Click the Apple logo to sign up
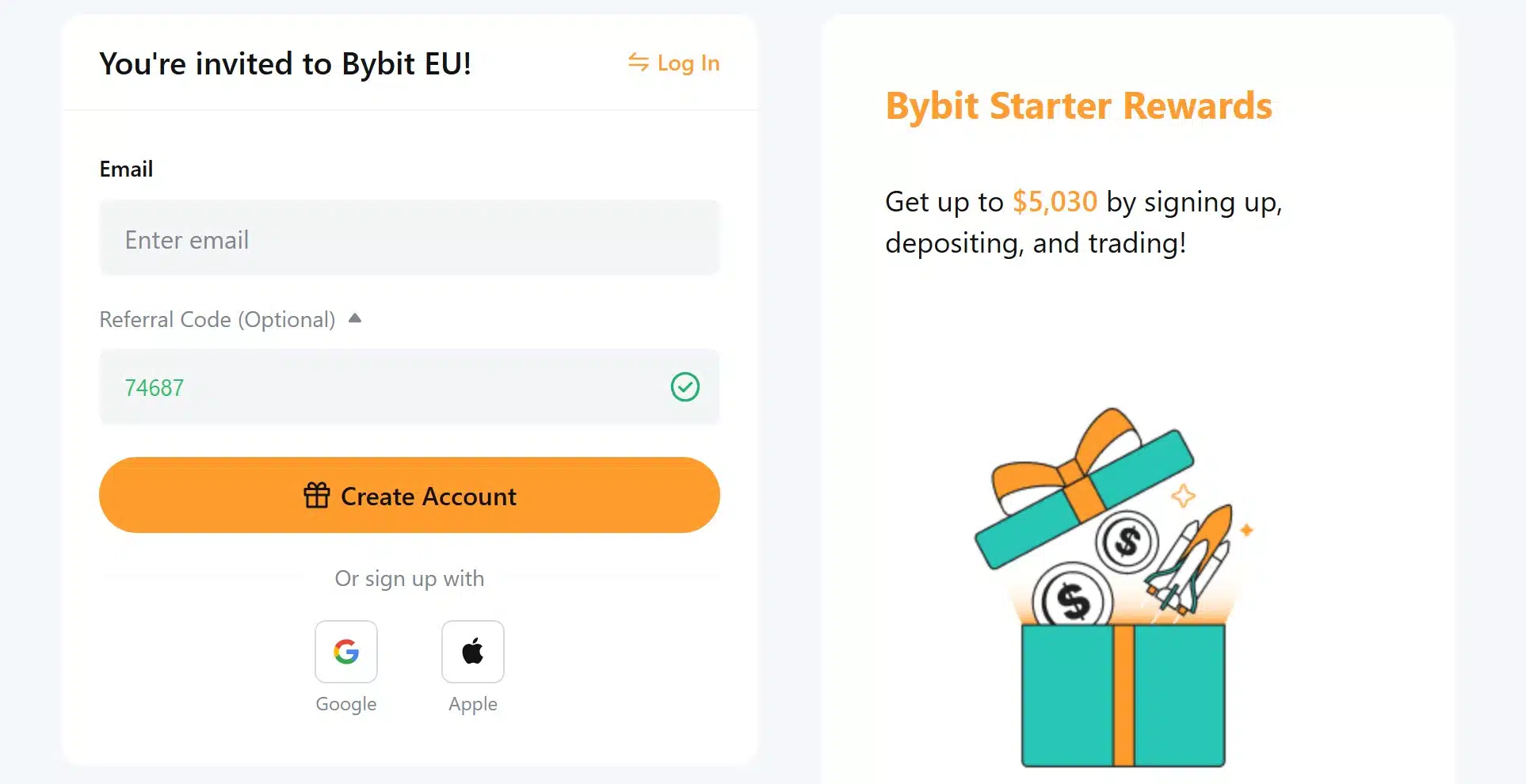Image resolution: width=1526 pixels, height=784 pixels. coord(472,652)
